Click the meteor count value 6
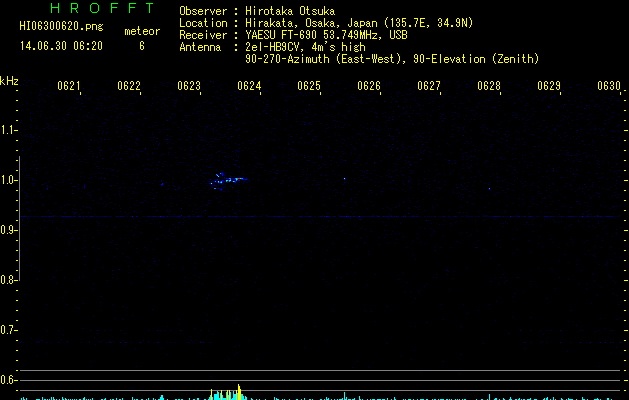 click(142, 46)
